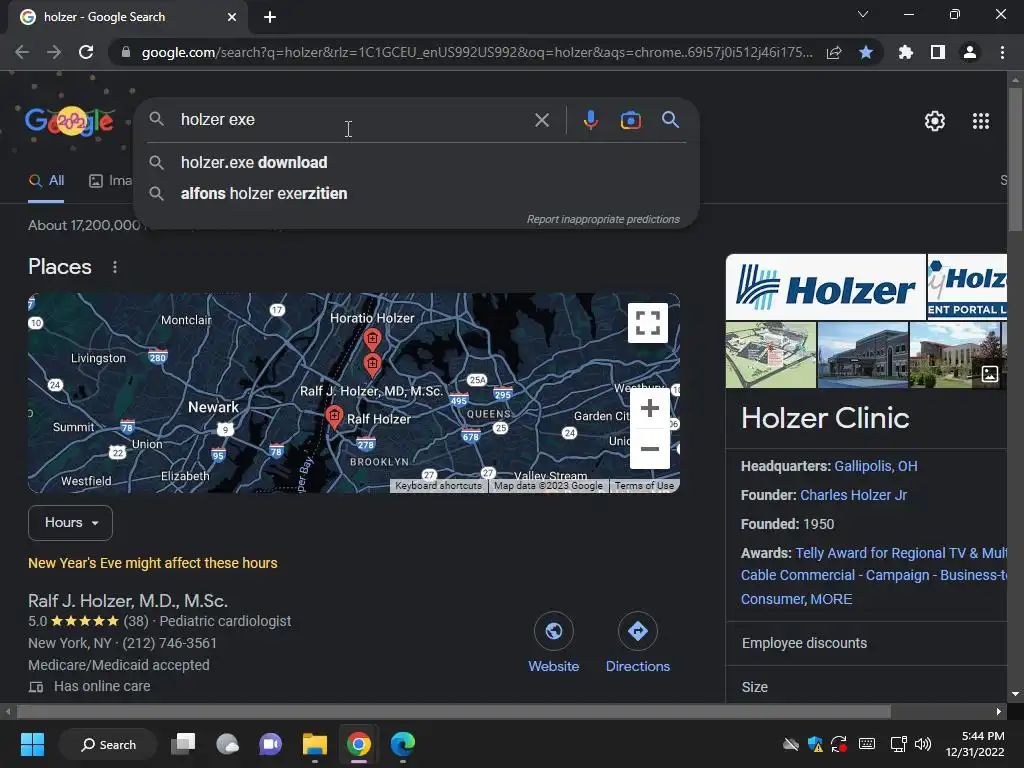Open the Windows taskbar Search box
1024x768 pixels.
(x=108, y=744)
